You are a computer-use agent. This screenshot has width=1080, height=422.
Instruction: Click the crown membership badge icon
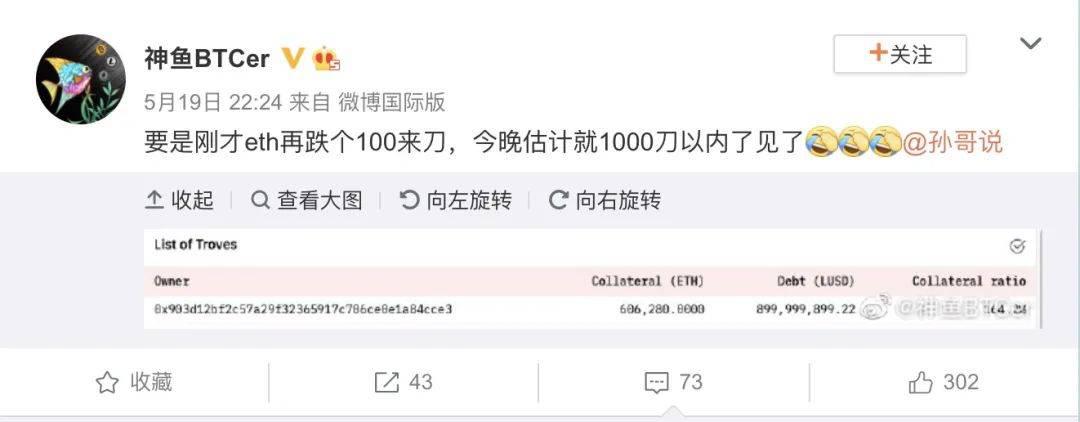click(326, 59)
